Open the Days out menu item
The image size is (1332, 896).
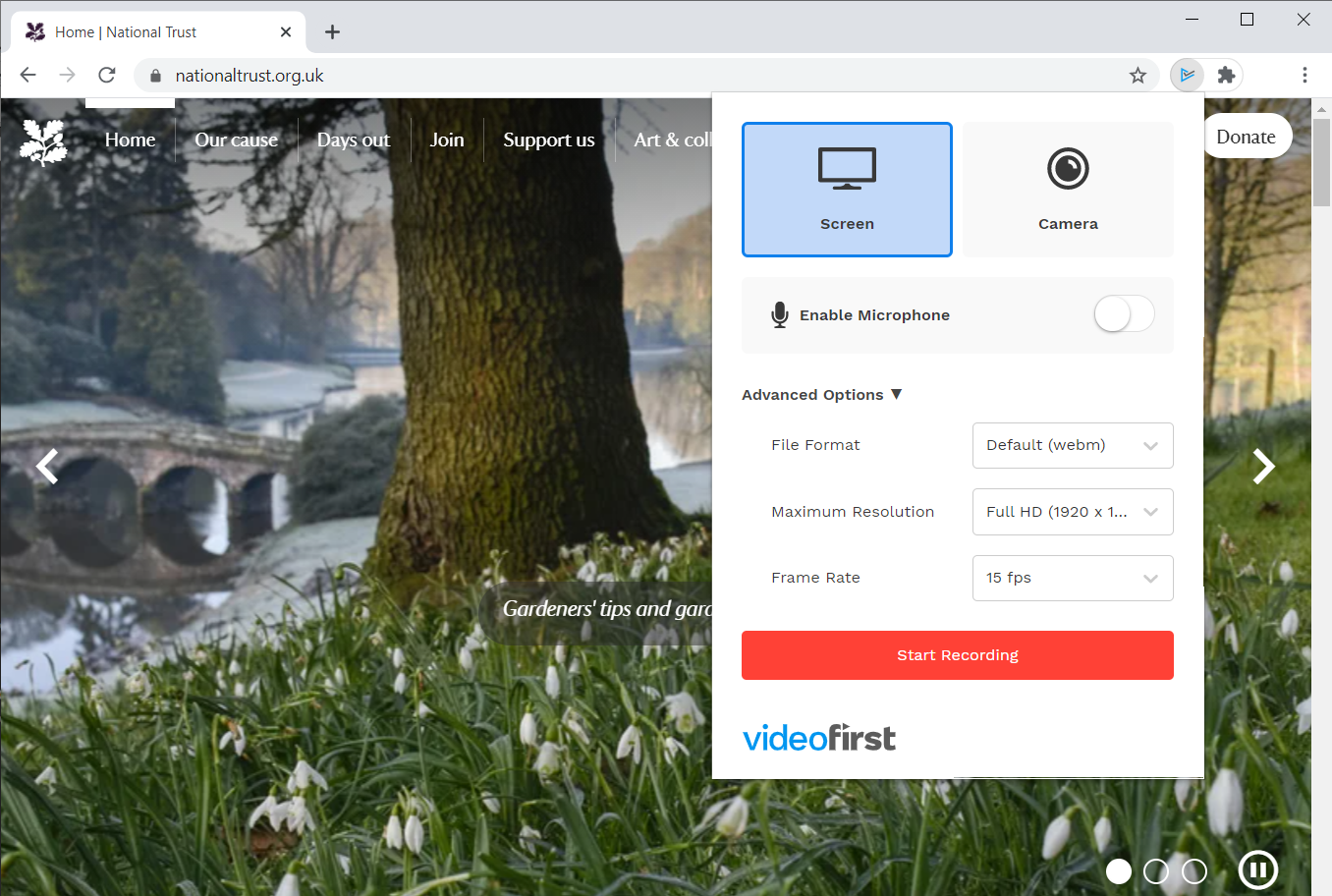point(354,140)
